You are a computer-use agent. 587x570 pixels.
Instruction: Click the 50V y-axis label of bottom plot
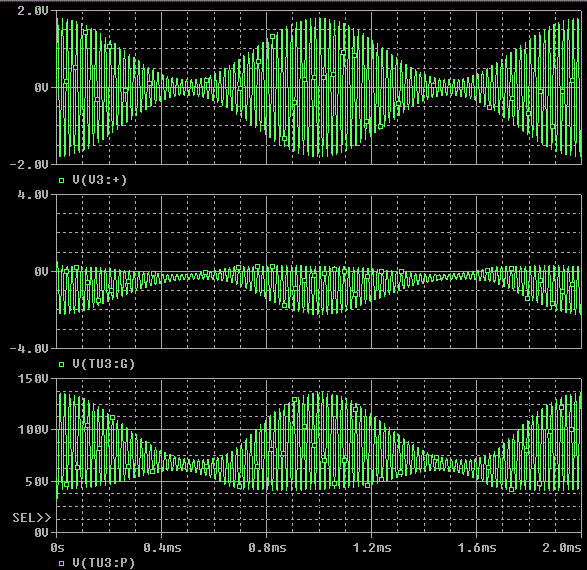[37, 482]
